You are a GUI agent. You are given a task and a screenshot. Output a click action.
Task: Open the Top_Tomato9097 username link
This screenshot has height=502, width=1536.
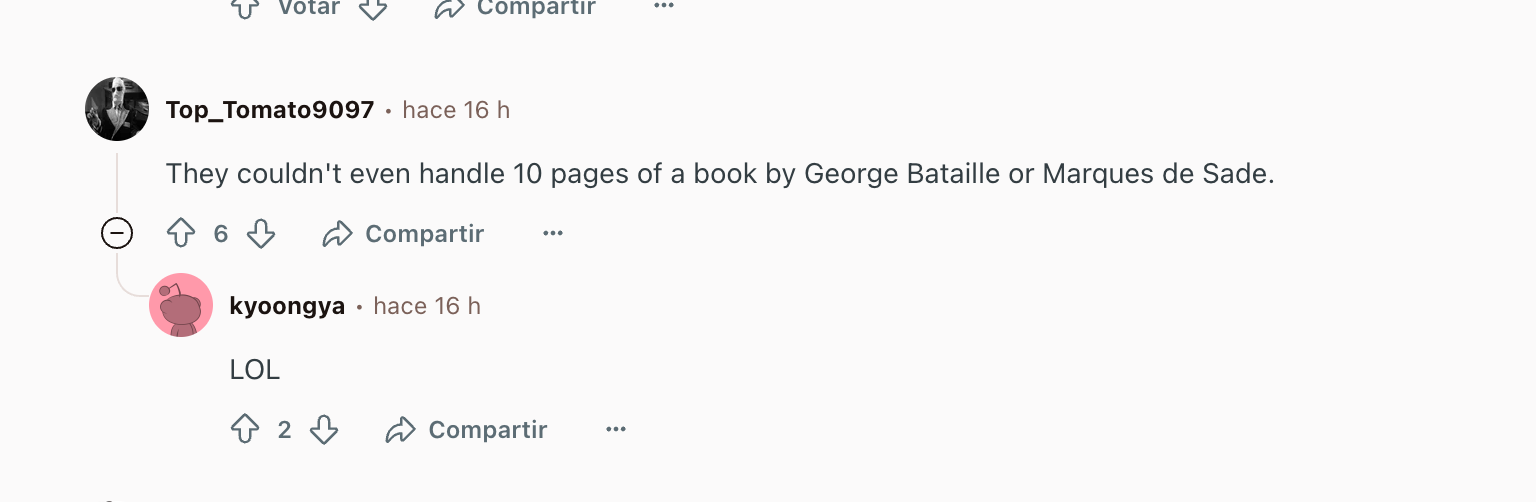(270, 110)
